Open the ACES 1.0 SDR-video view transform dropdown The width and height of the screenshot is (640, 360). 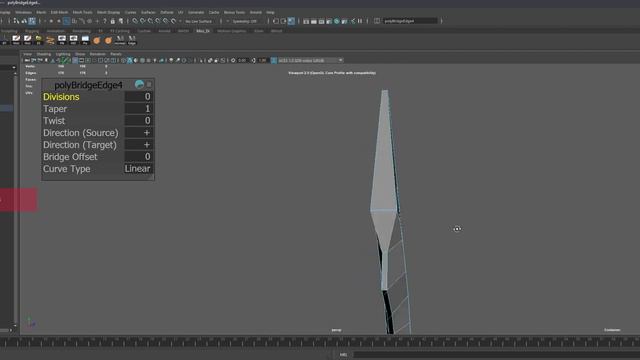coord(310,60)
